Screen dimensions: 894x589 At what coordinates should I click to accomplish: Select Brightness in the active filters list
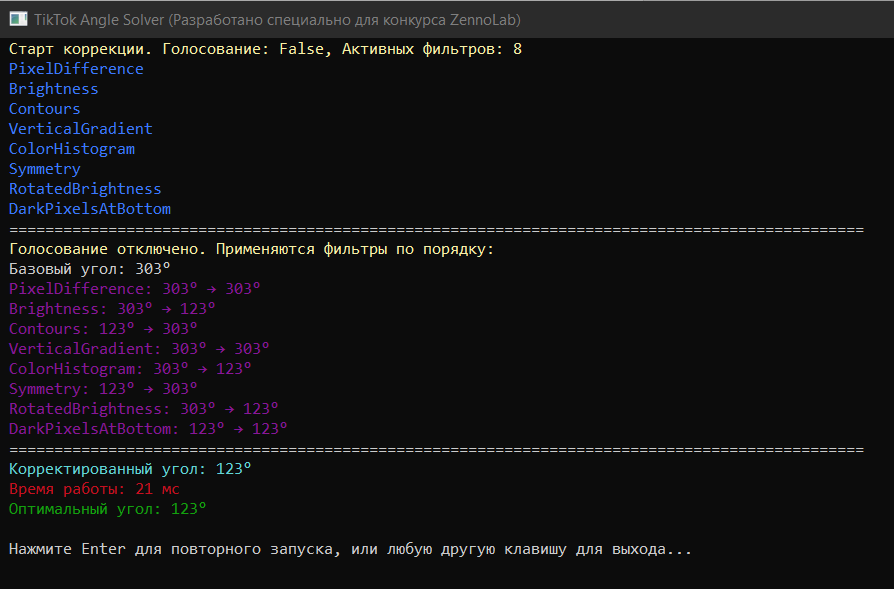(x=54, y=89)
